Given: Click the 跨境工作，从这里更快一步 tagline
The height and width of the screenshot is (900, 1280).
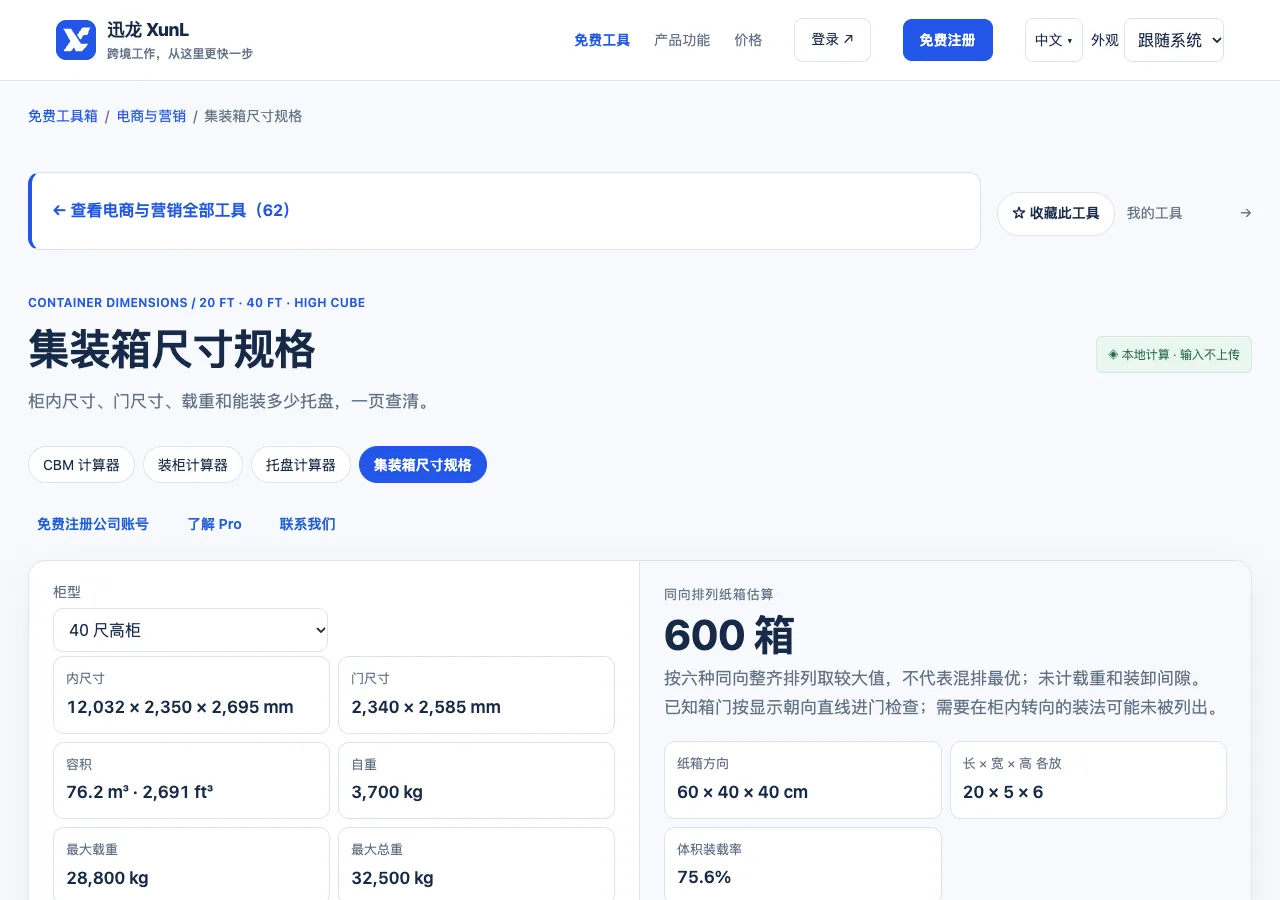Looking at the screenshot, I should [180, 54].
